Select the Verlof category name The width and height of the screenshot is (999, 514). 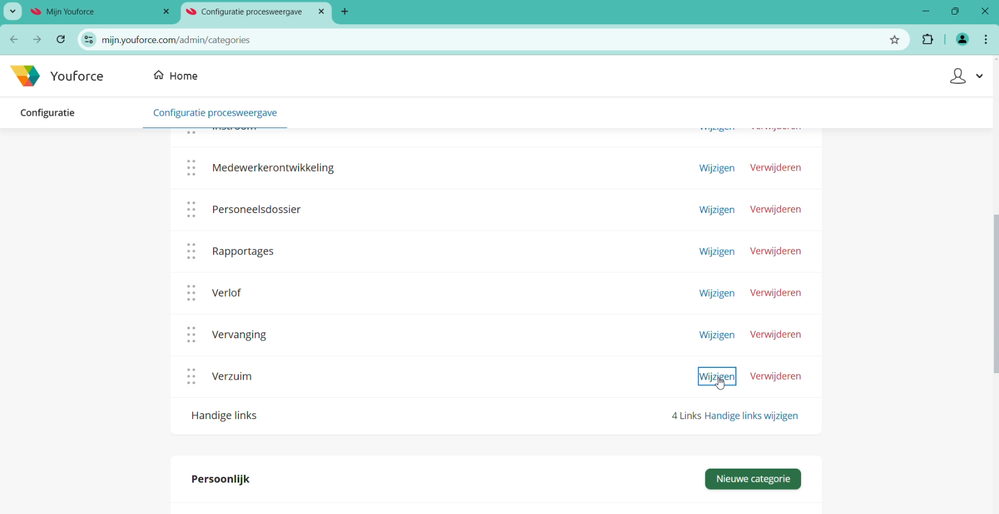coord(226,293)
